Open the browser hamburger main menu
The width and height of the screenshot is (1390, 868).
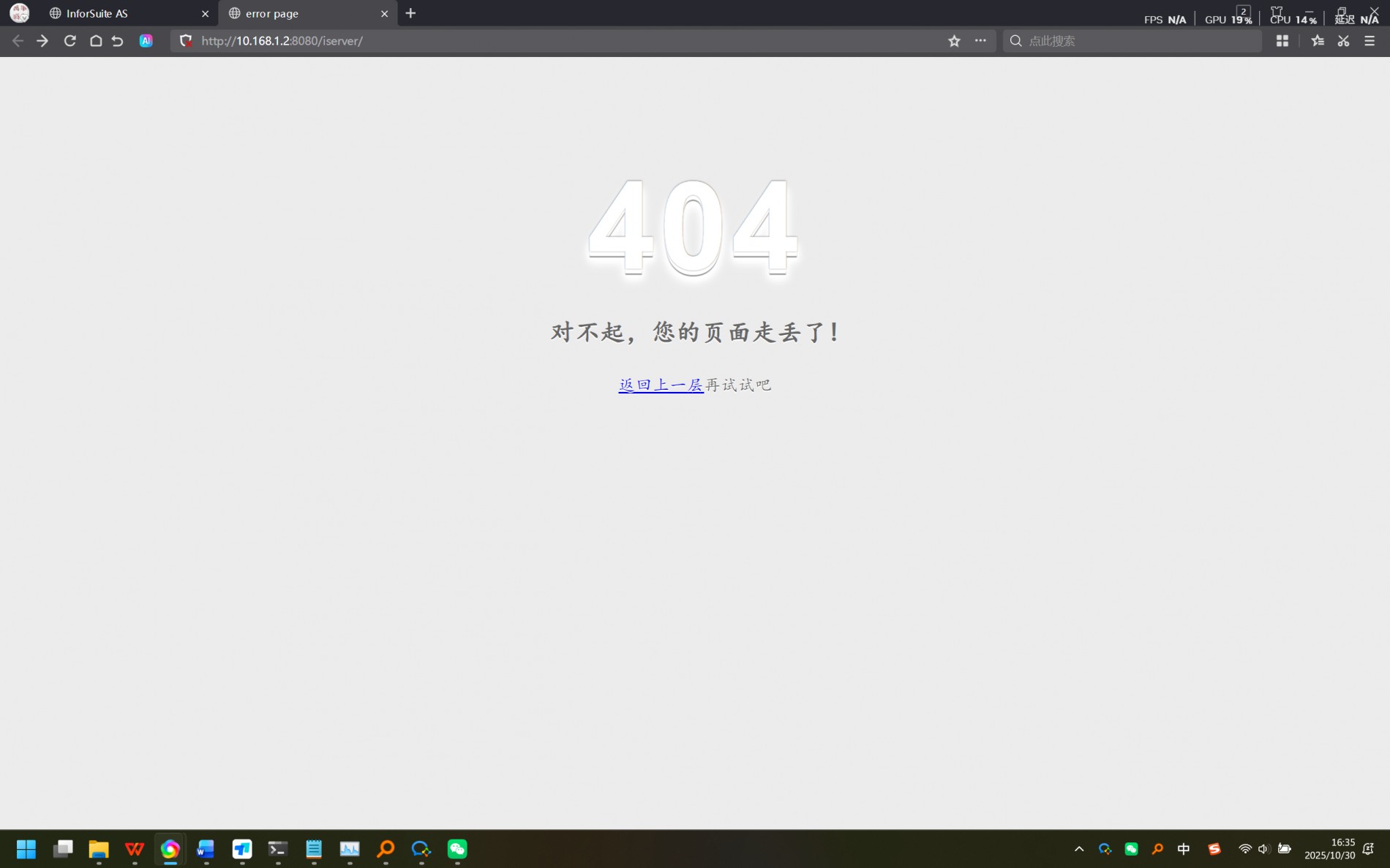click(x=1369, y=41)
